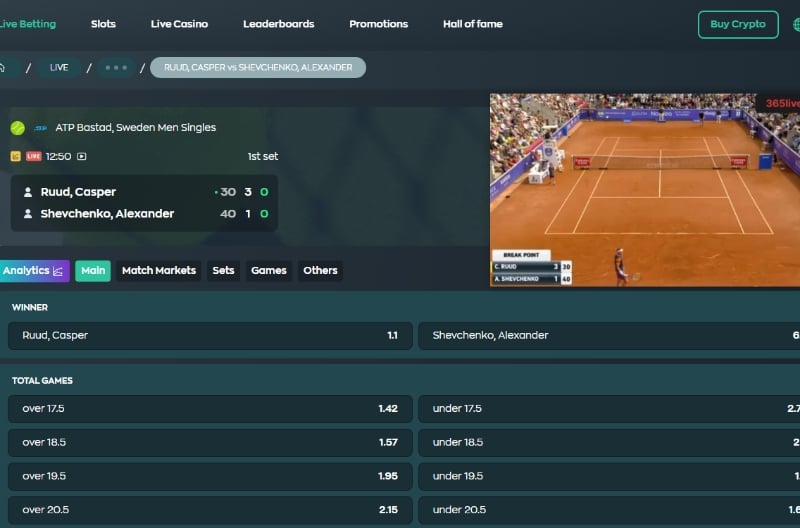Open Leaderboards page
800x528 pixels.
pos(279,24)
